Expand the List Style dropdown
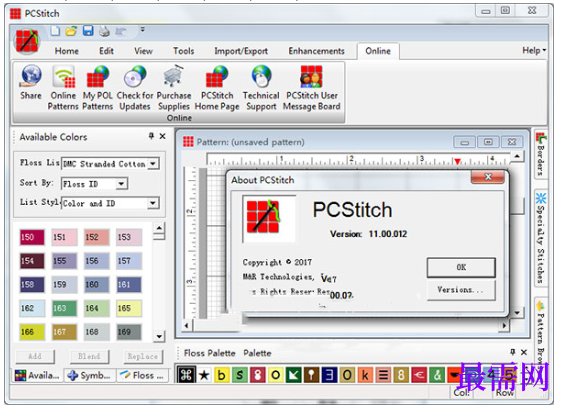The image size is (568, 408). [x=153, y=203]
